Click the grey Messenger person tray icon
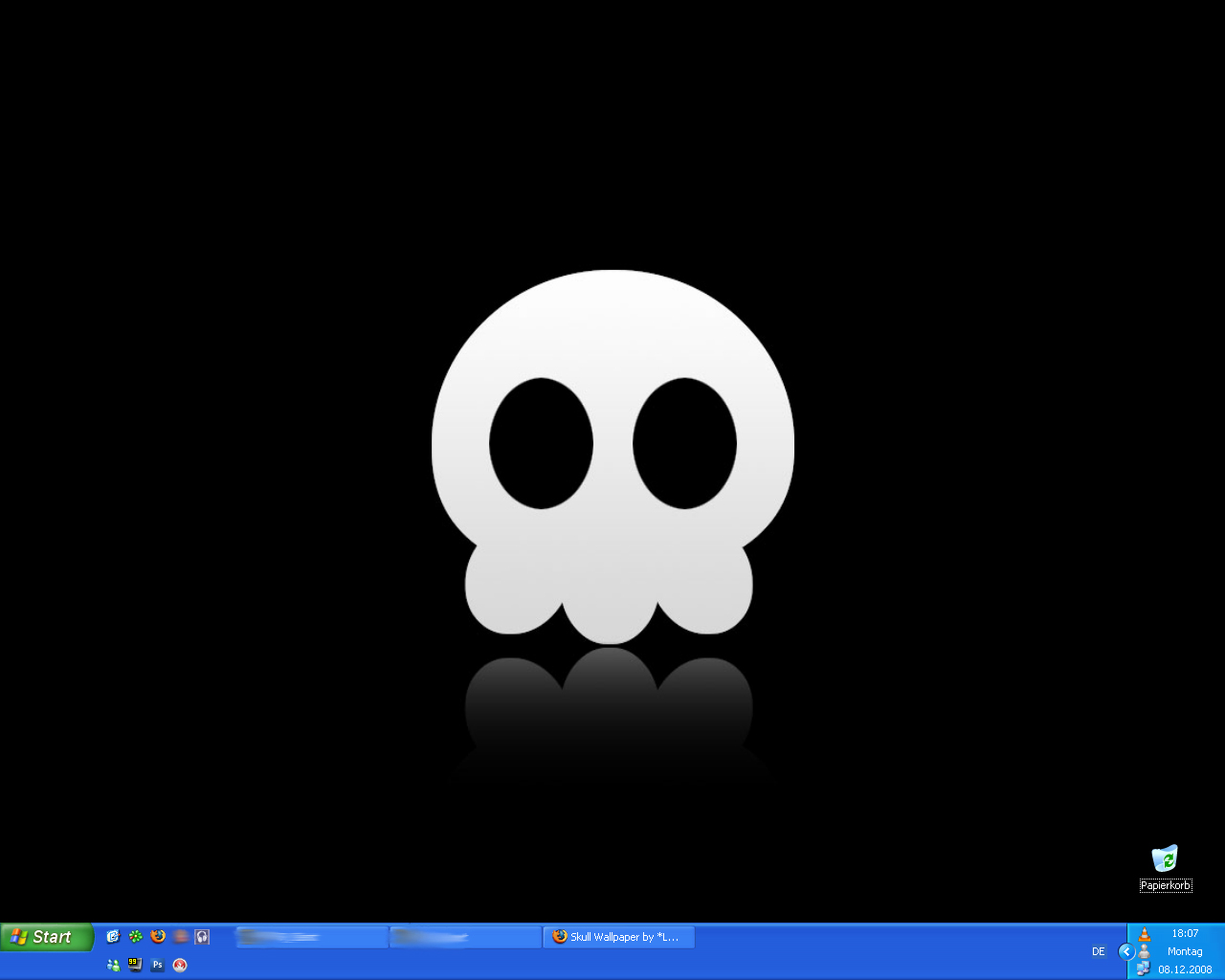This screenshot has height=980, width=1225. (x=1144, y=951)
